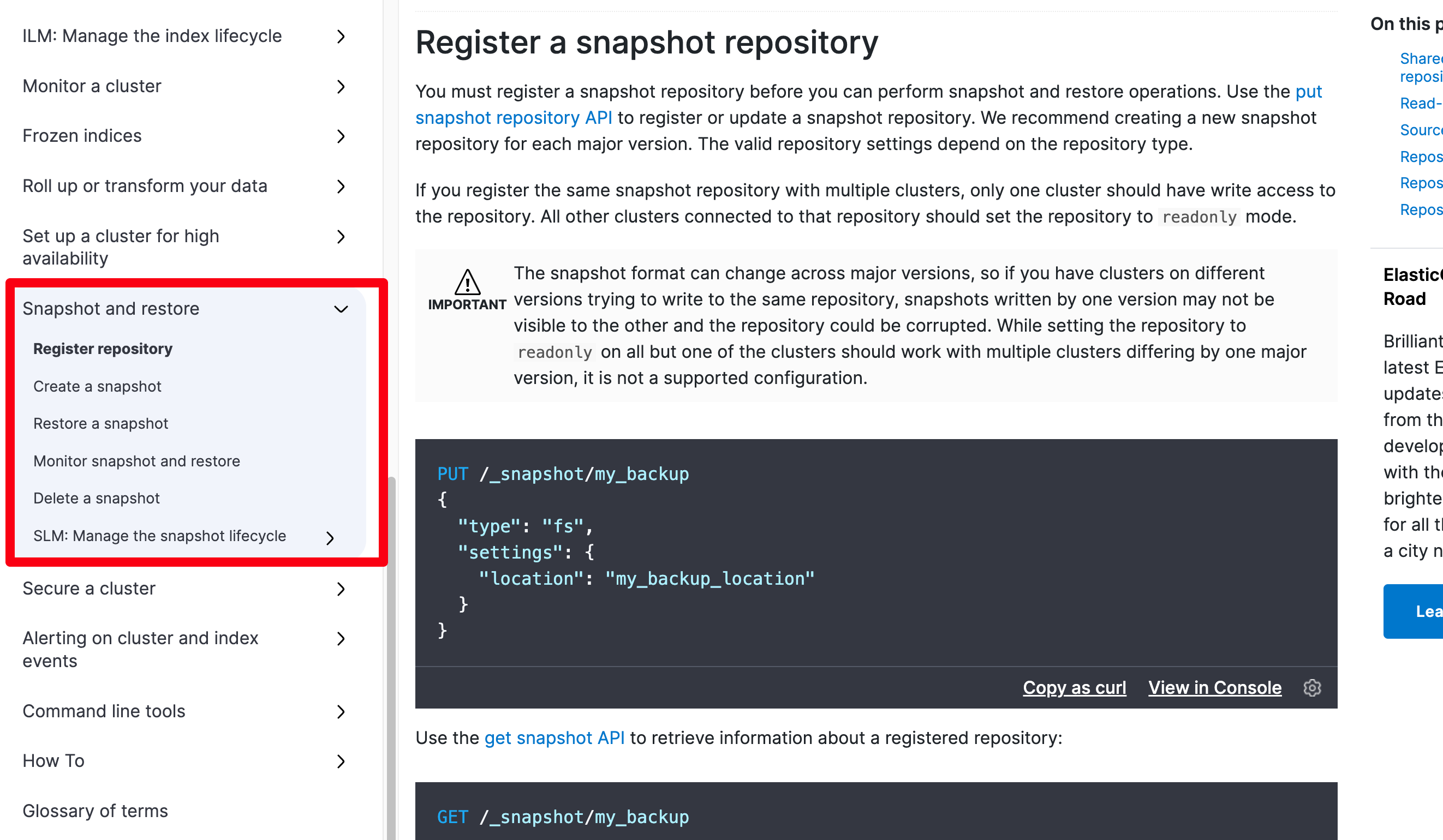Screen dimensions: 1443x840
Task: Expand Secure a cluster section
Action: tap(341, 589)
